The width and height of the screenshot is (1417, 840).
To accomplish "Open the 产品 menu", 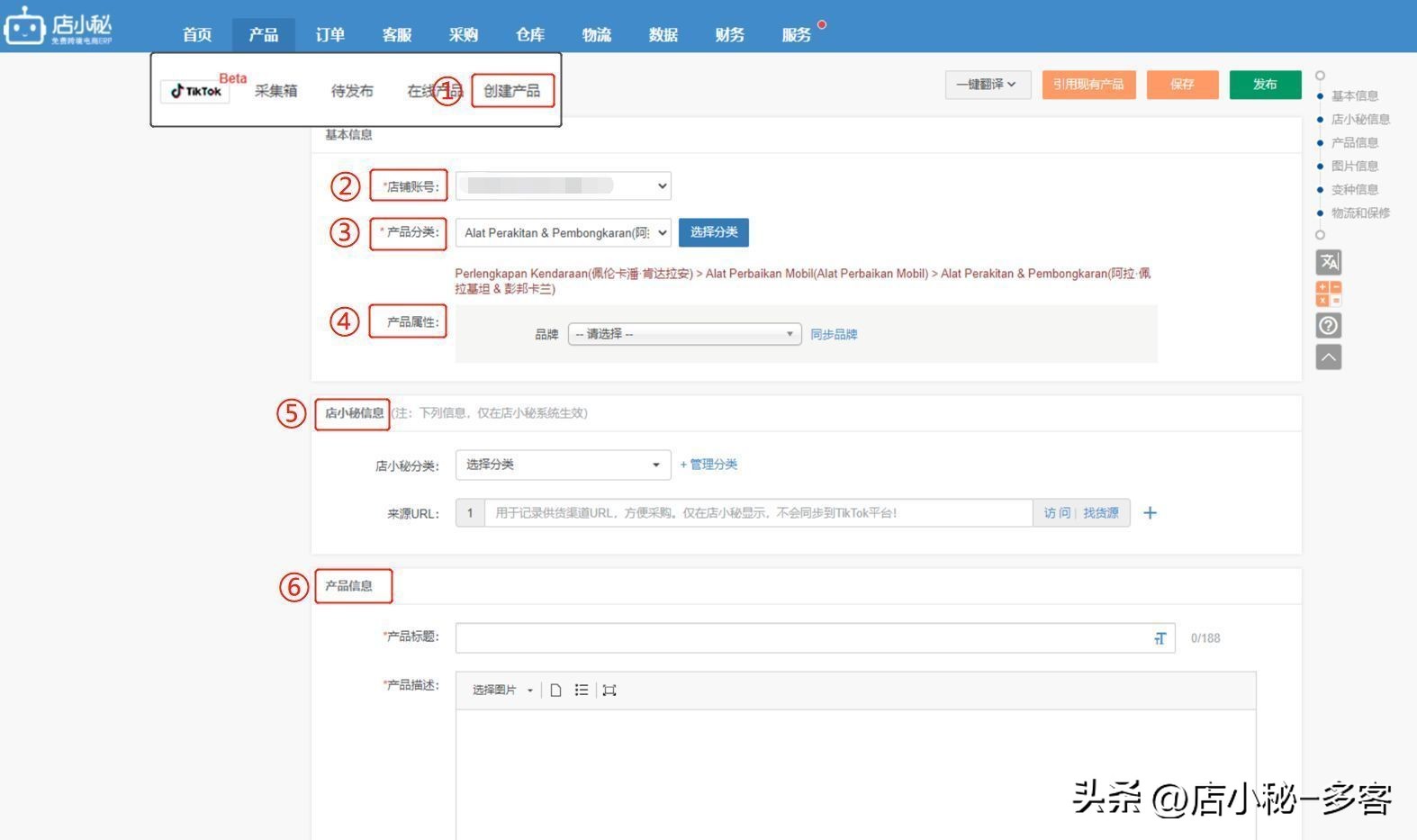I will point(264,34).
